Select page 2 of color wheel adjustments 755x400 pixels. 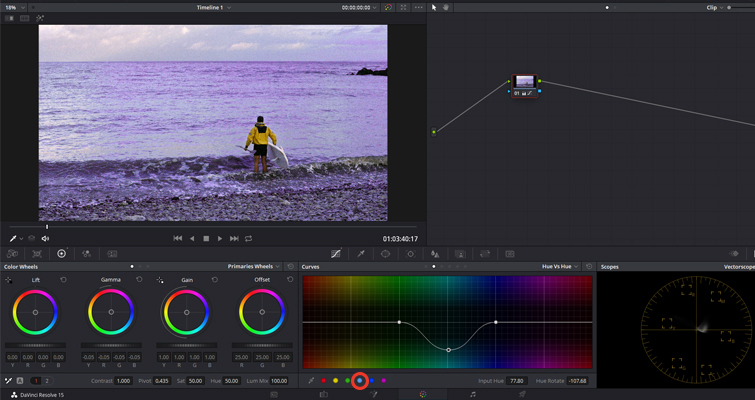[47, 381]
